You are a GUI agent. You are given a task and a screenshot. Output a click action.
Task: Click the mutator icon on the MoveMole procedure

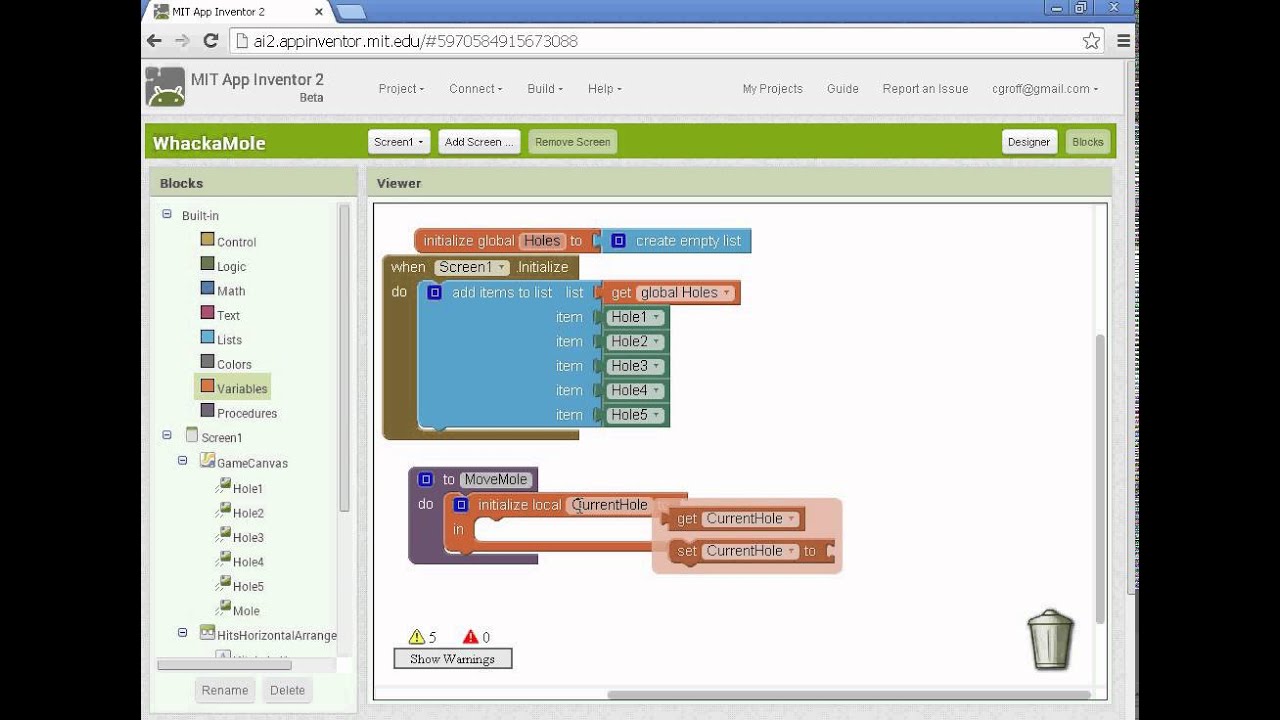[x=426, y=480]
